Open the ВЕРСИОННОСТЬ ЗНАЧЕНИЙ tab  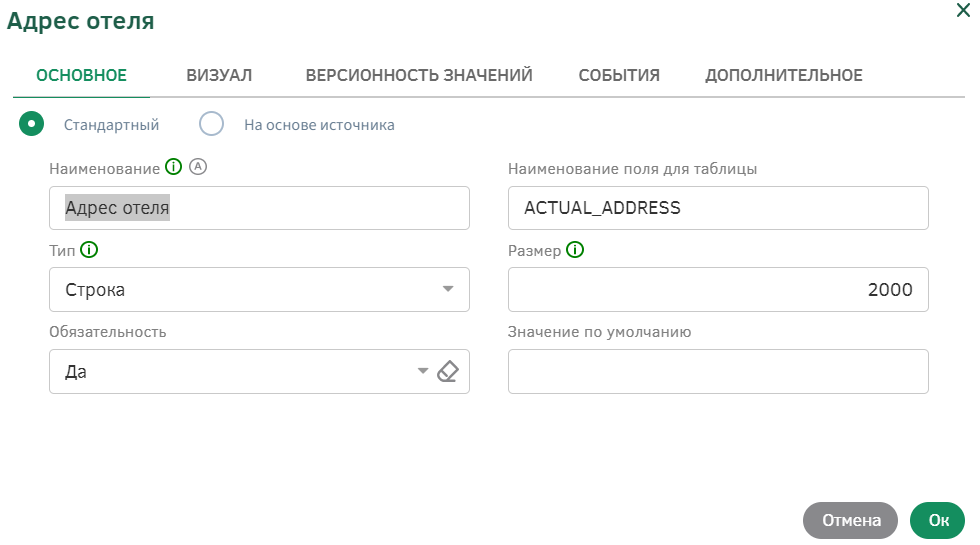pos(419,76)
